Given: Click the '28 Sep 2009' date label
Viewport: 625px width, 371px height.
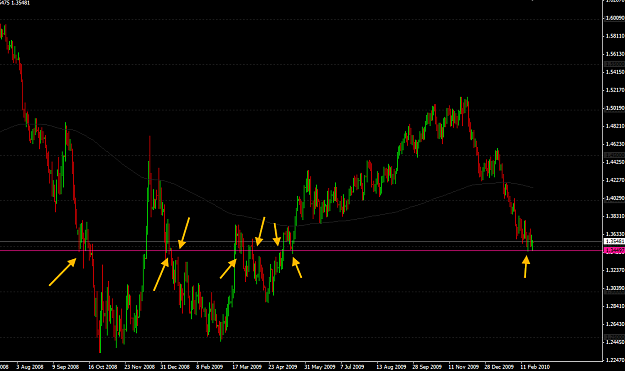Looking at the screenshot, I should pyautogui.click(x=427, y=367).
